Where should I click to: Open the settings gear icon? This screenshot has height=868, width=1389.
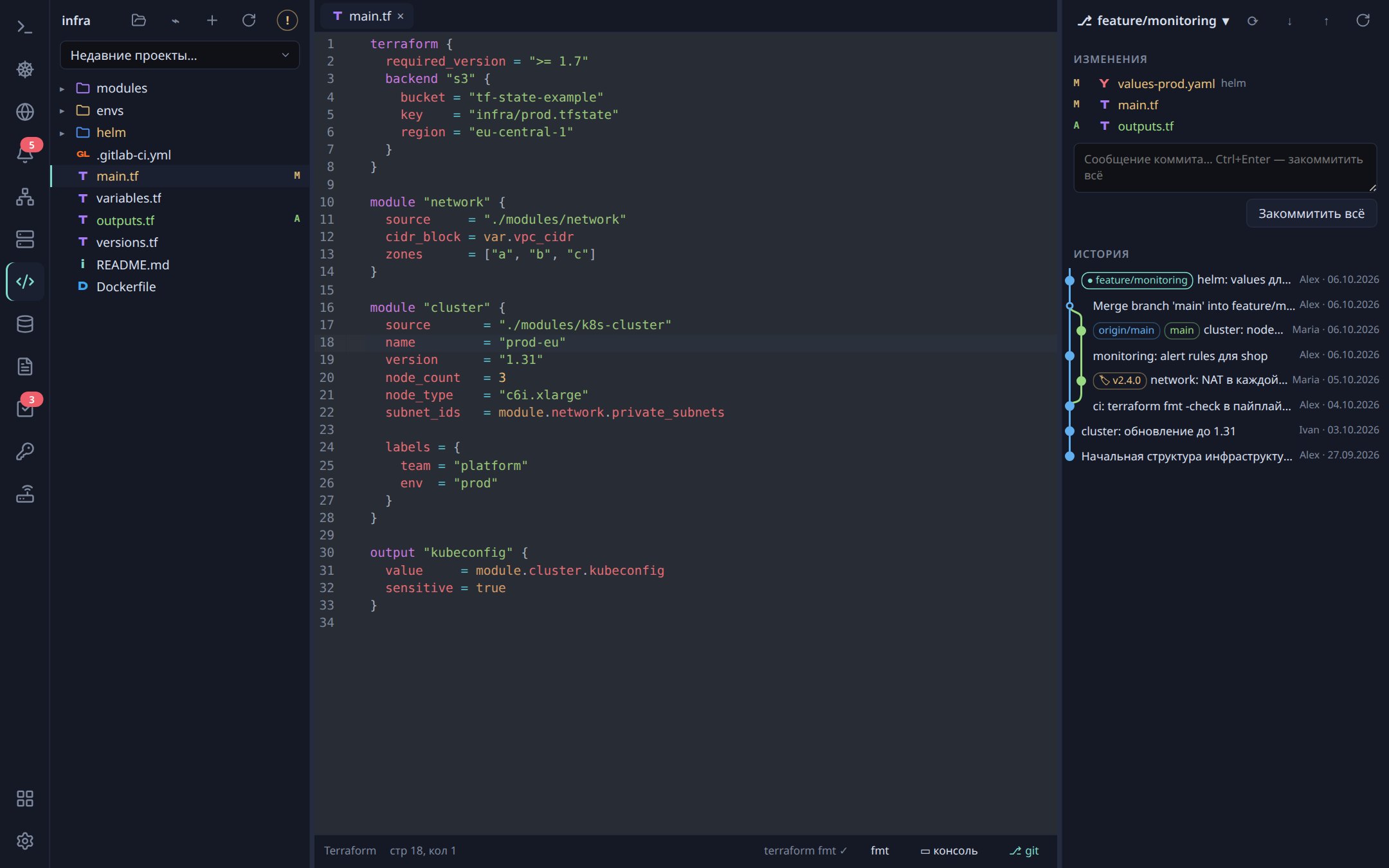[x=24, y=841]
